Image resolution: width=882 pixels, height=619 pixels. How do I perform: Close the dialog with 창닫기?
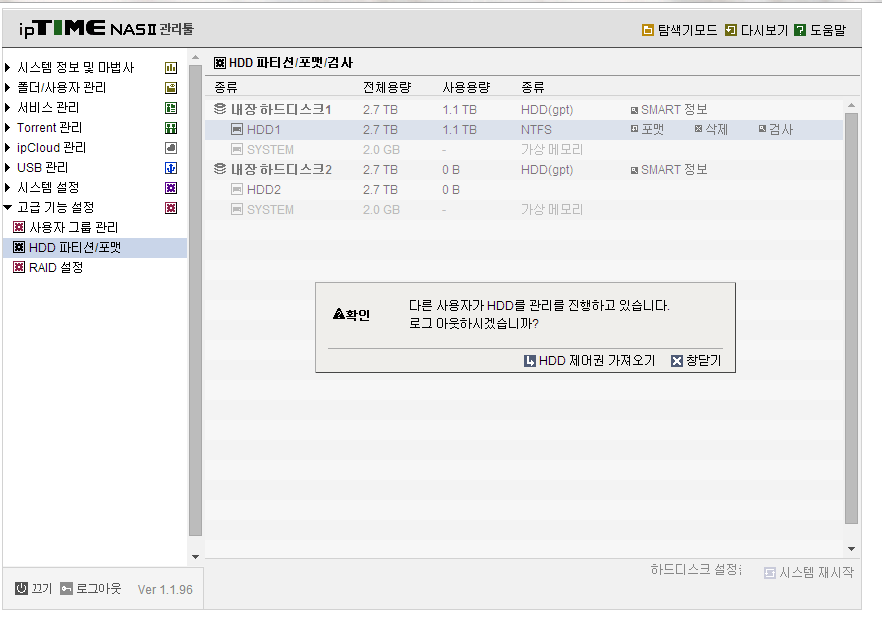(x=696, y=361)
